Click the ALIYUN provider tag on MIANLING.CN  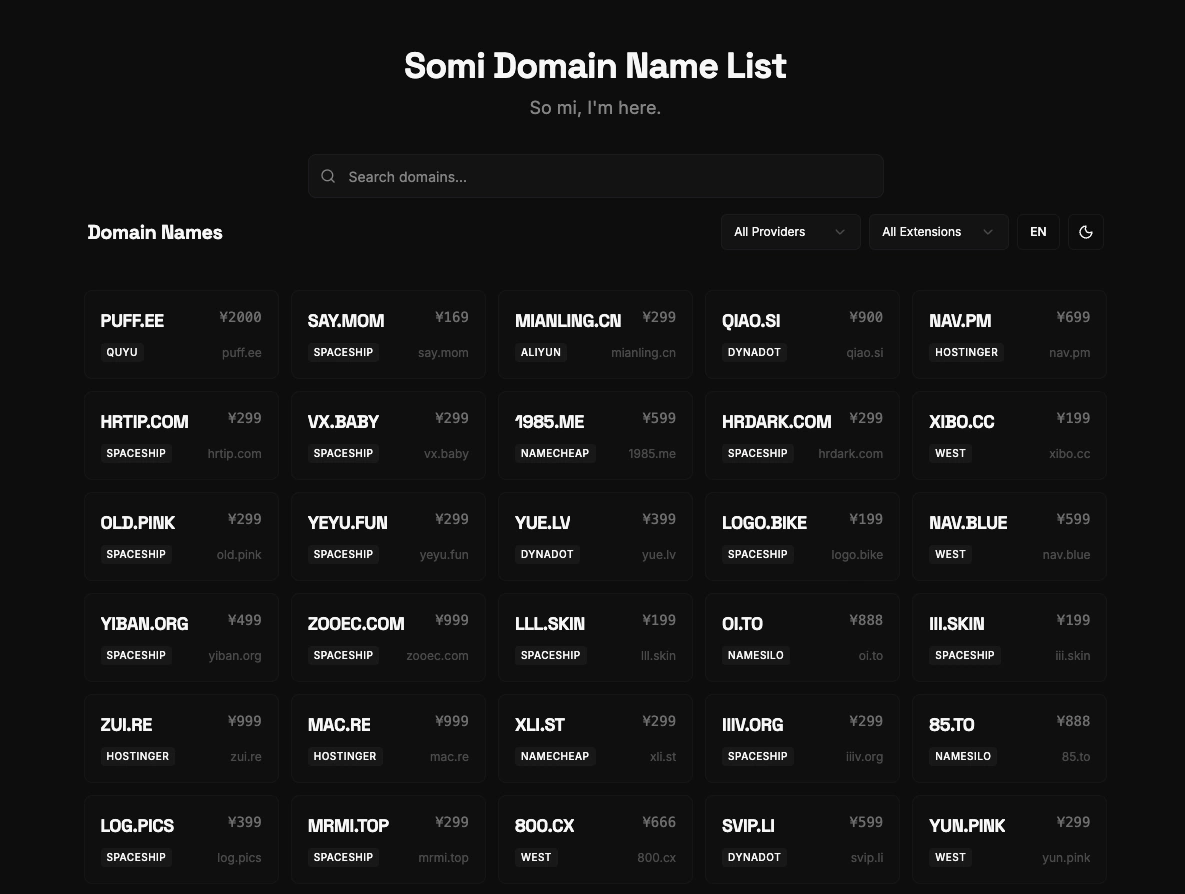(x=541, y=353)
